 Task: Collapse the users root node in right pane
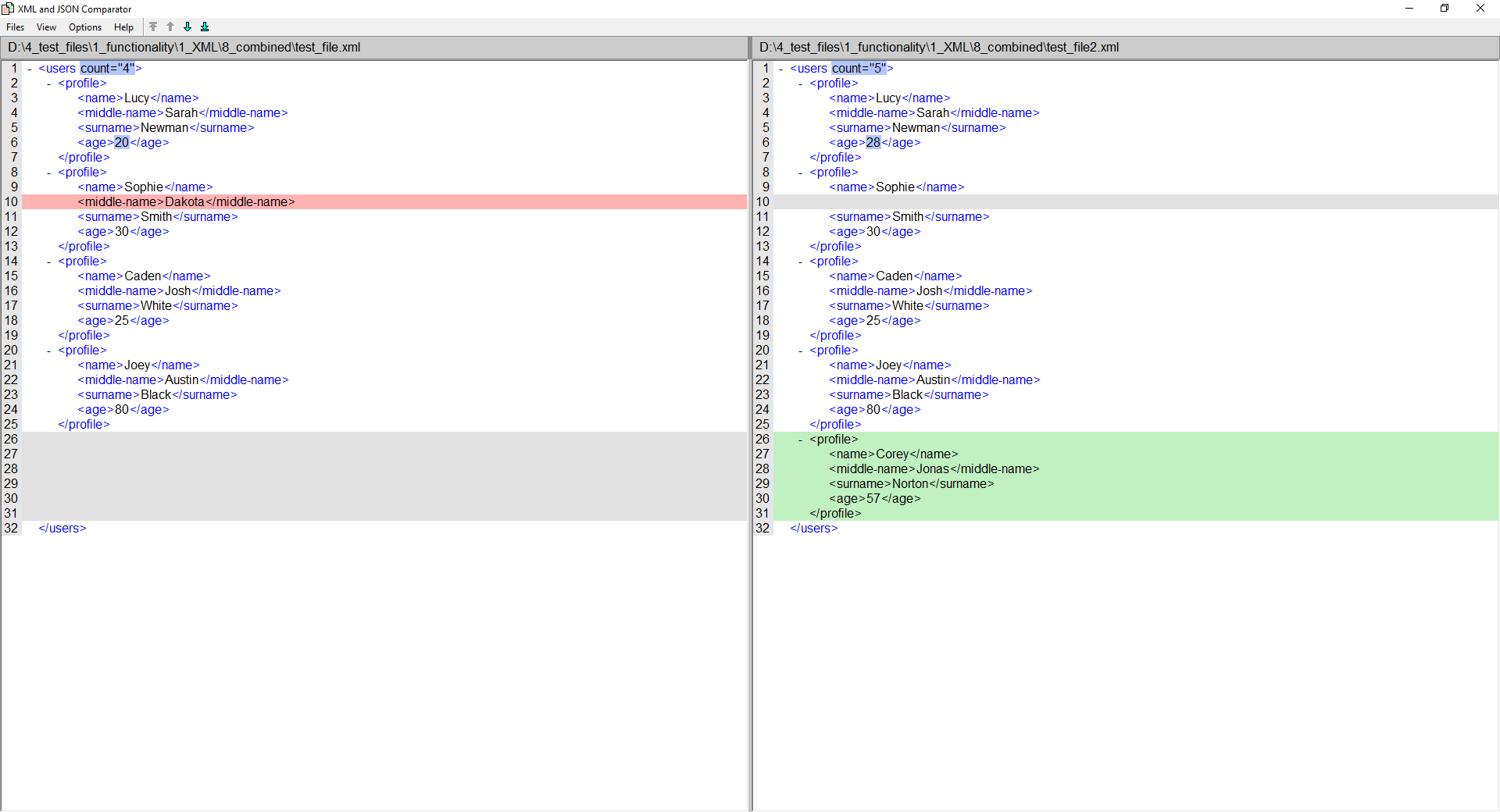781,69
